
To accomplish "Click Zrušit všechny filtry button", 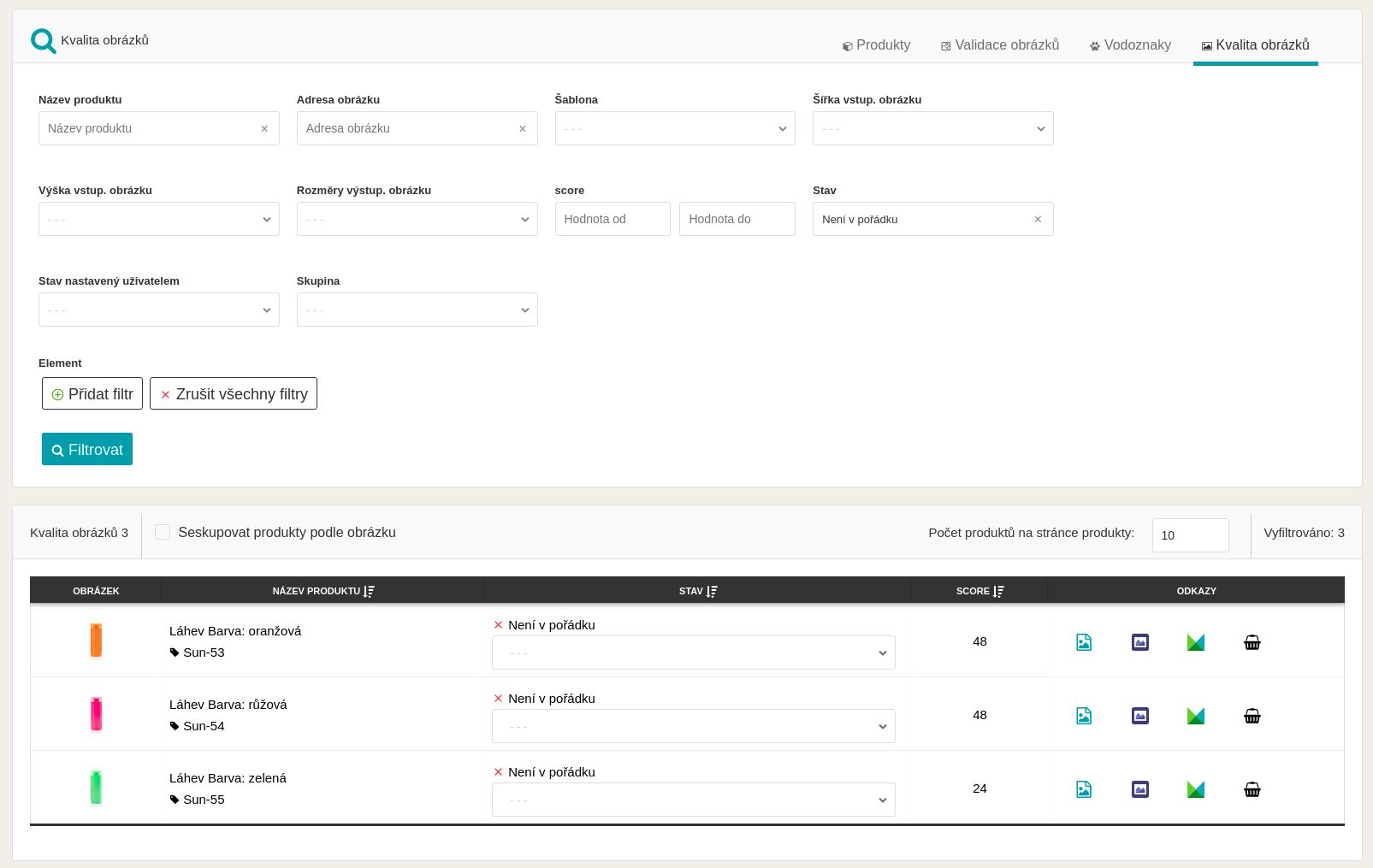I will [x=234, y=394].
